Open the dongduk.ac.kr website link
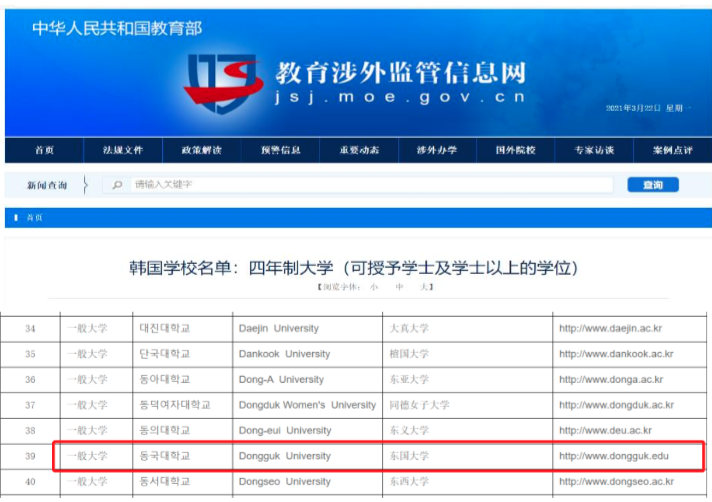 pyautogui.click(x=616, y=404)
